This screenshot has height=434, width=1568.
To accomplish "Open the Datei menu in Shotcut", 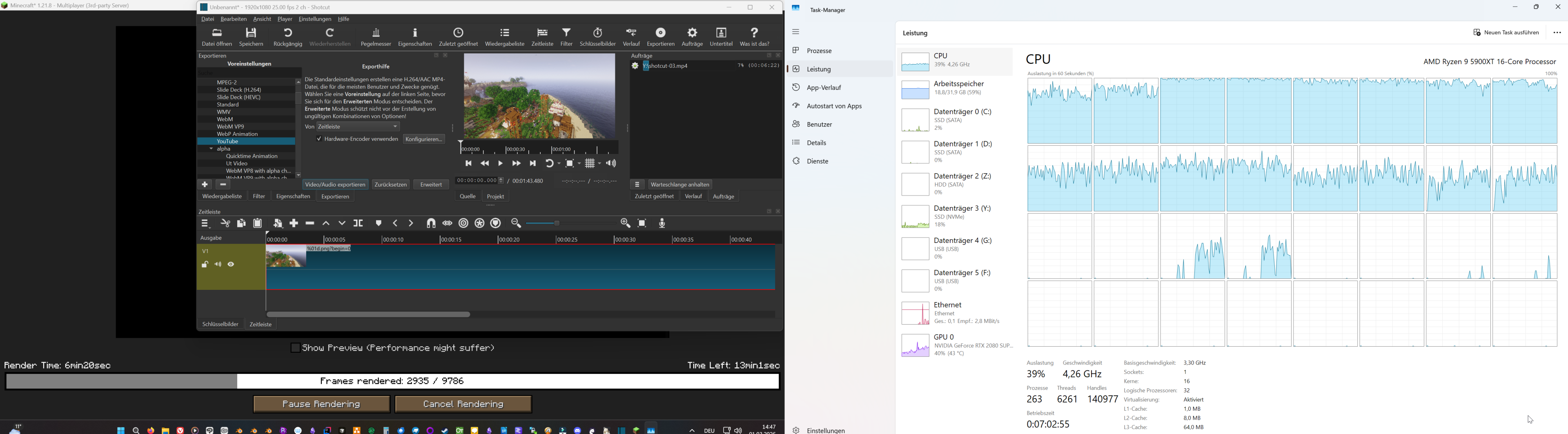I will click(x=207, y=20).
